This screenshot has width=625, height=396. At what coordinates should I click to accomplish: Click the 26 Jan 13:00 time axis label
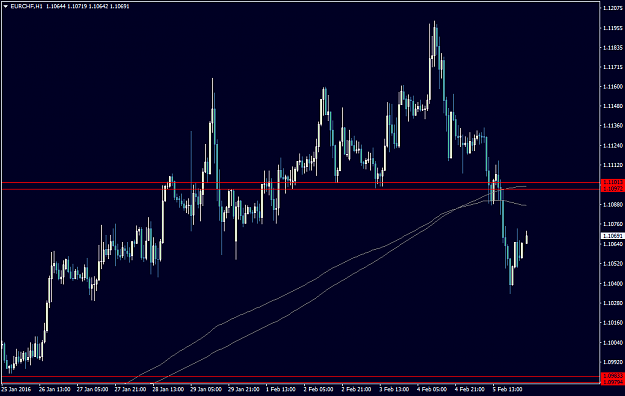(x=55, y=390)
